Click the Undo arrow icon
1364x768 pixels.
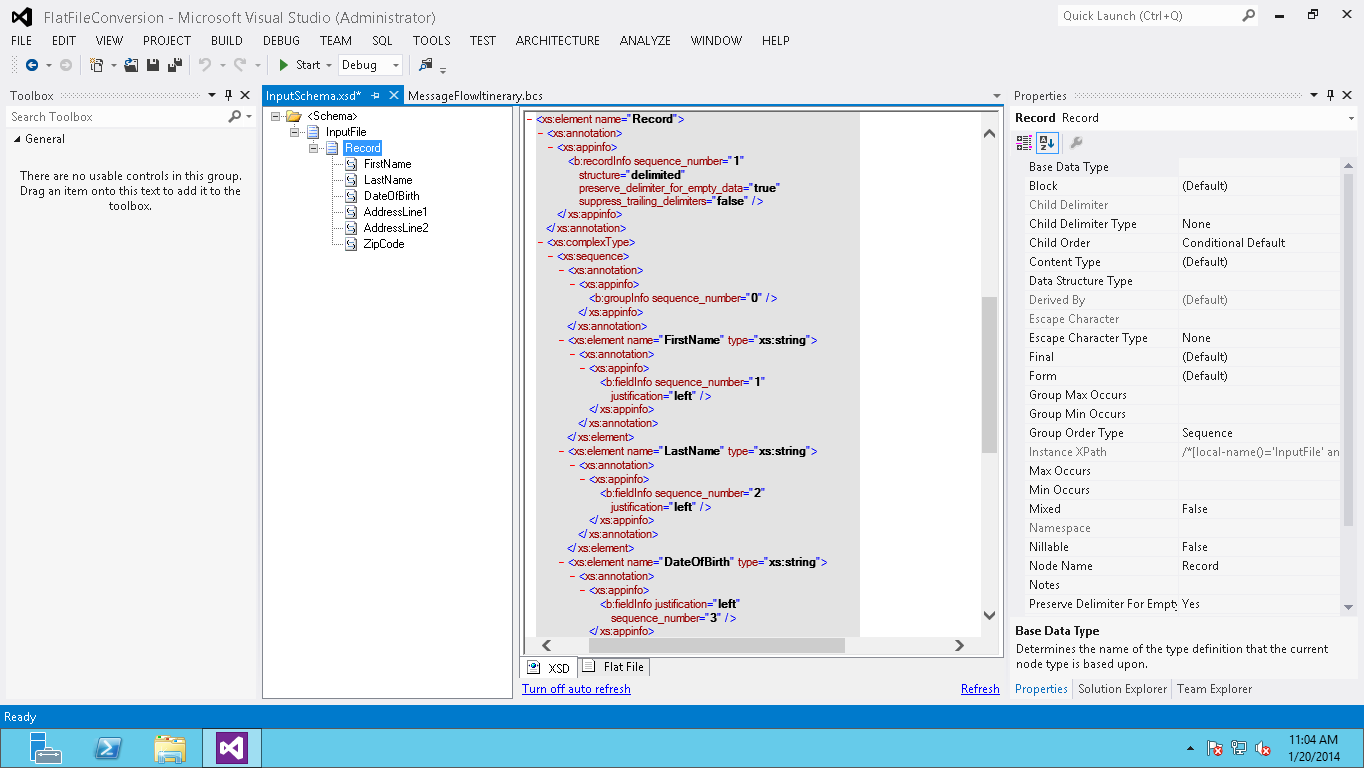(205, 65)
